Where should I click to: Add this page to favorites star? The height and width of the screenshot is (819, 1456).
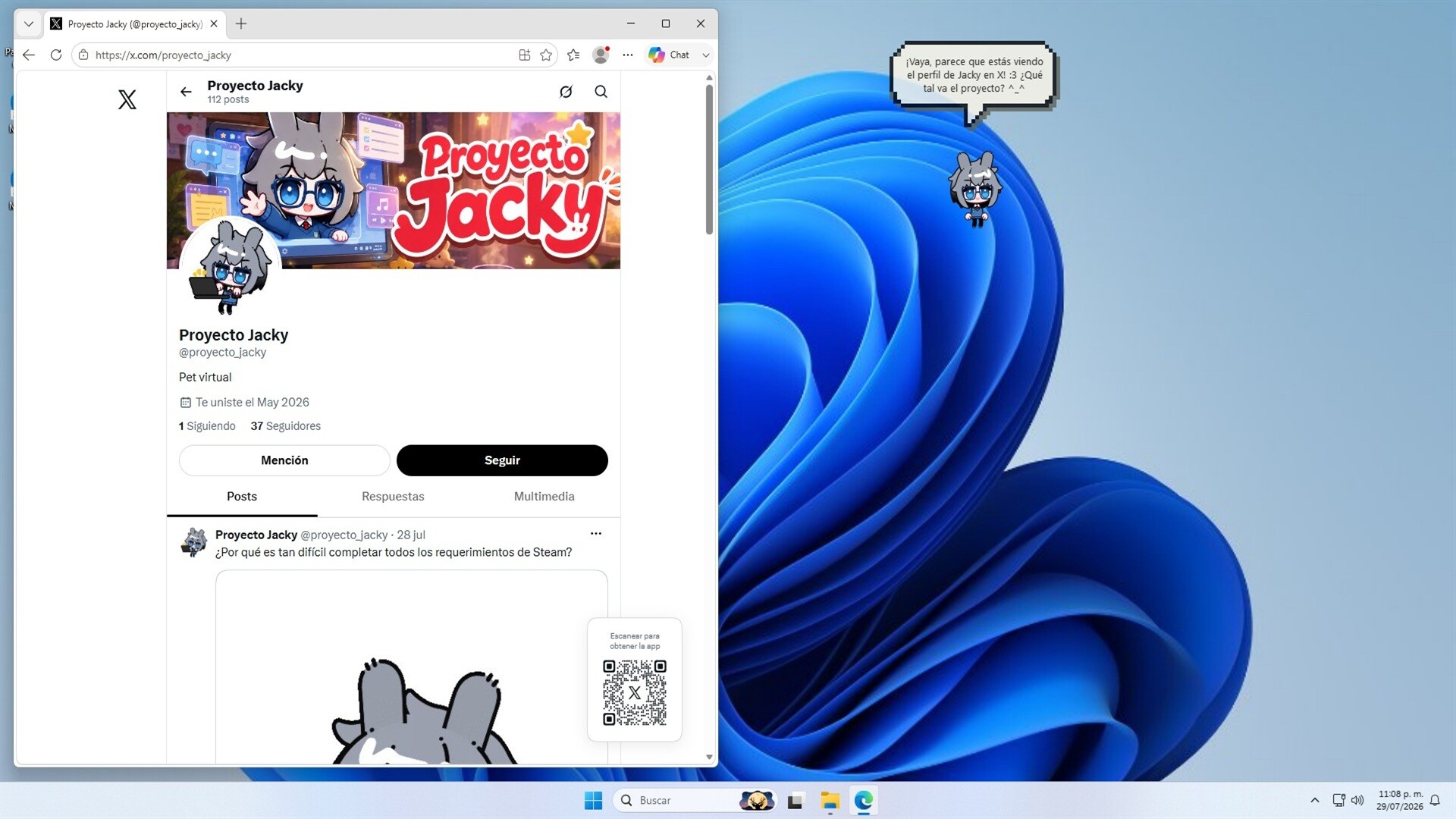point(546,55)
